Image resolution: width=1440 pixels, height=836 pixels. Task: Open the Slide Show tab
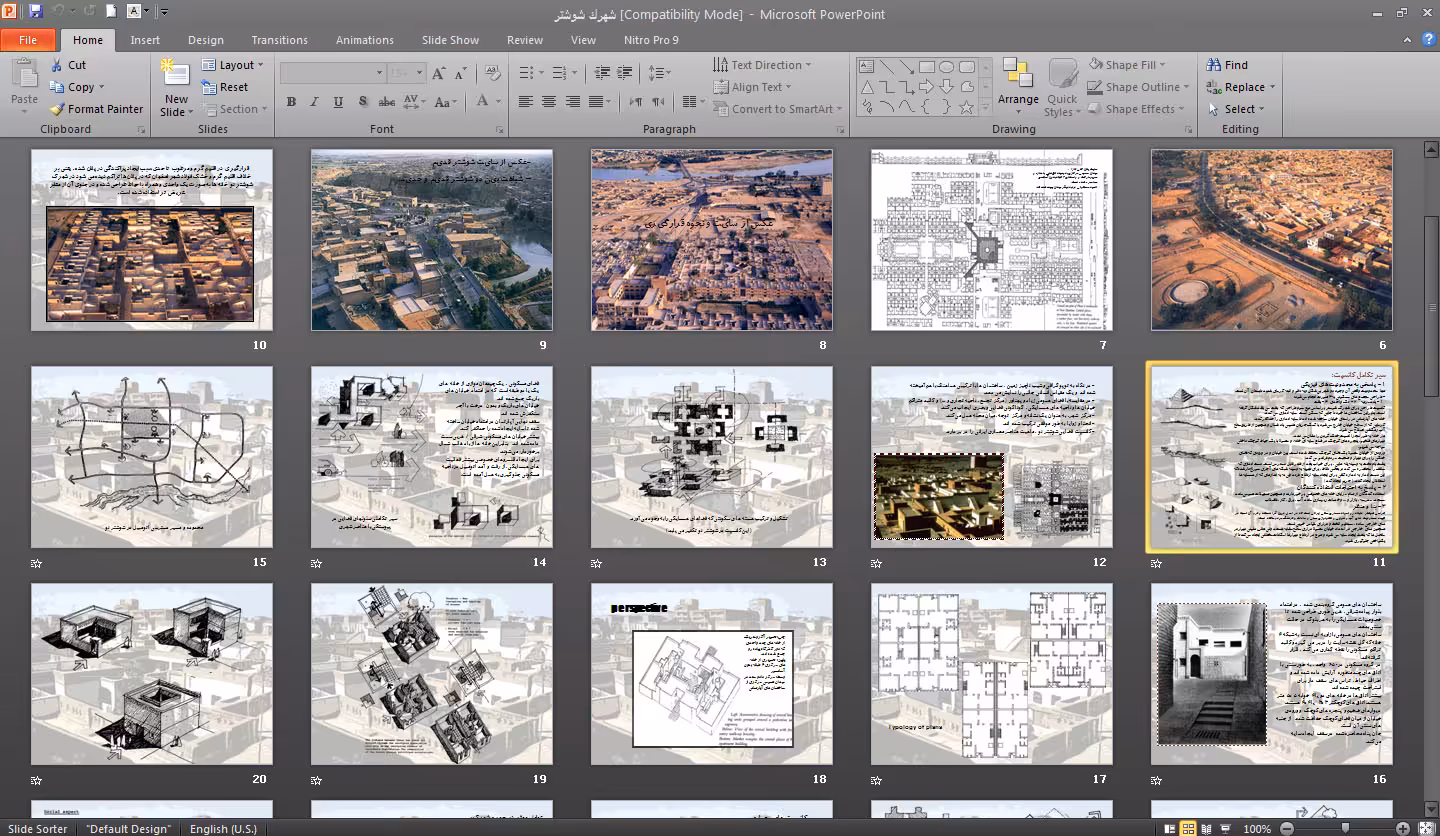(450, 40)
